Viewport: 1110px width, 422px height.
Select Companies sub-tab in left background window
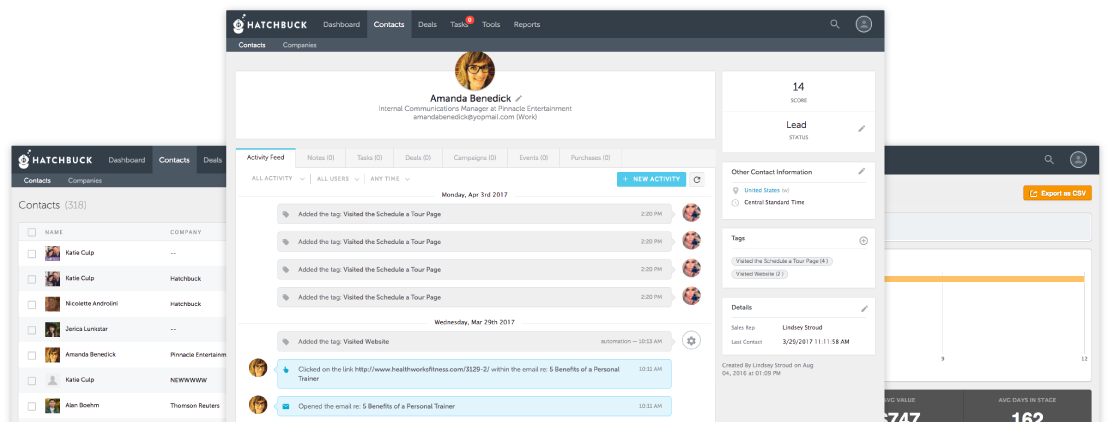click(85, 181)
